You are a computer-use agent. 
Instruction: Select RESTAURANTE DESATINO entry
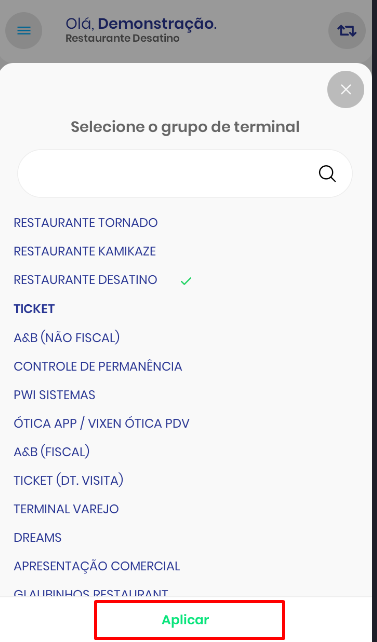(86, 280)
